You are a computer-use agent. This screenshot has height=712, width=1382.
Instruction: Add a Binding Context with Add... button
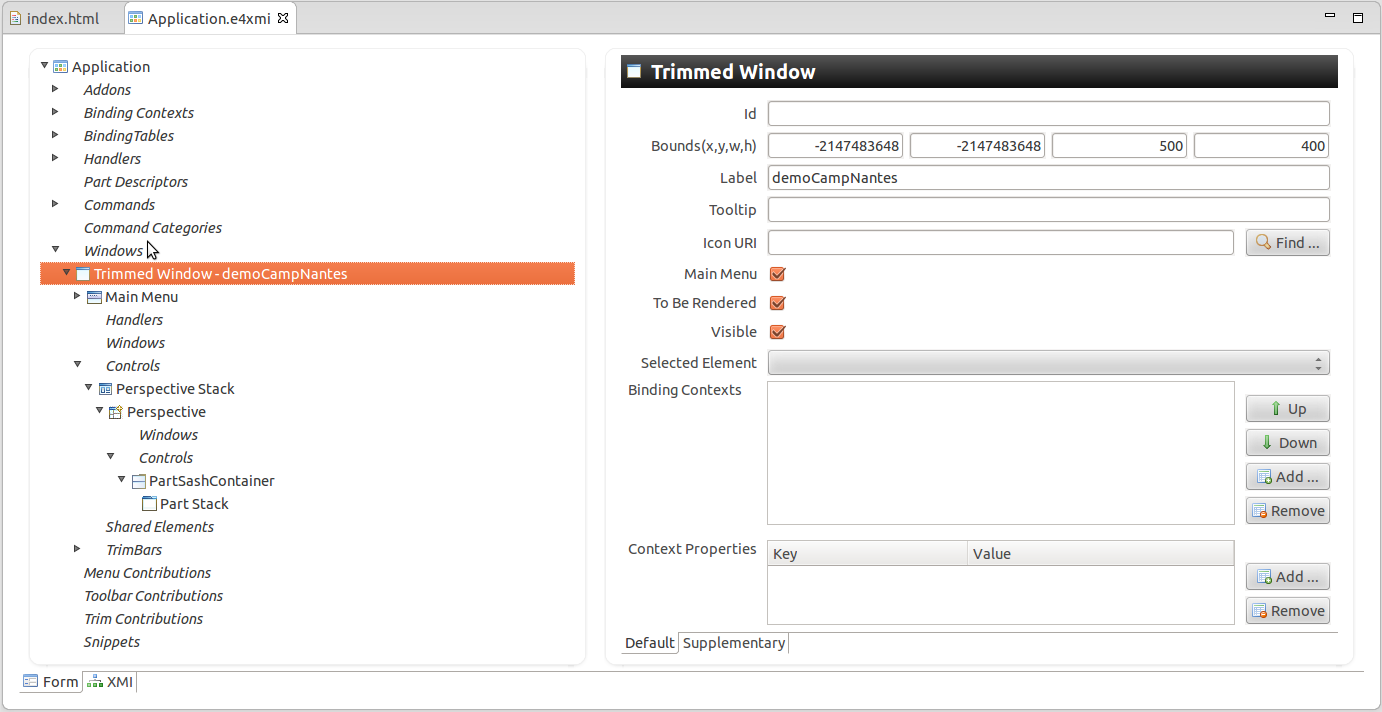click(1288, 477)
